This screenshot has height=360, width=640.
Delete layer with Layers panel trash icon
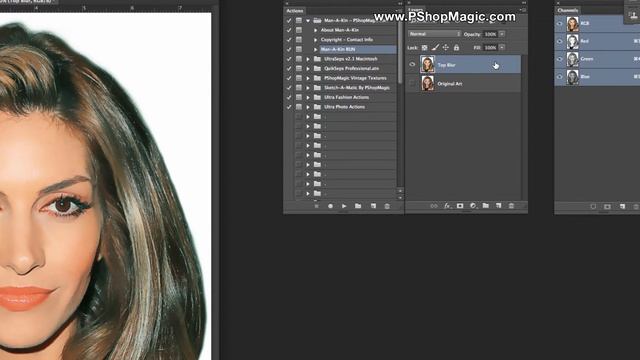511,206
